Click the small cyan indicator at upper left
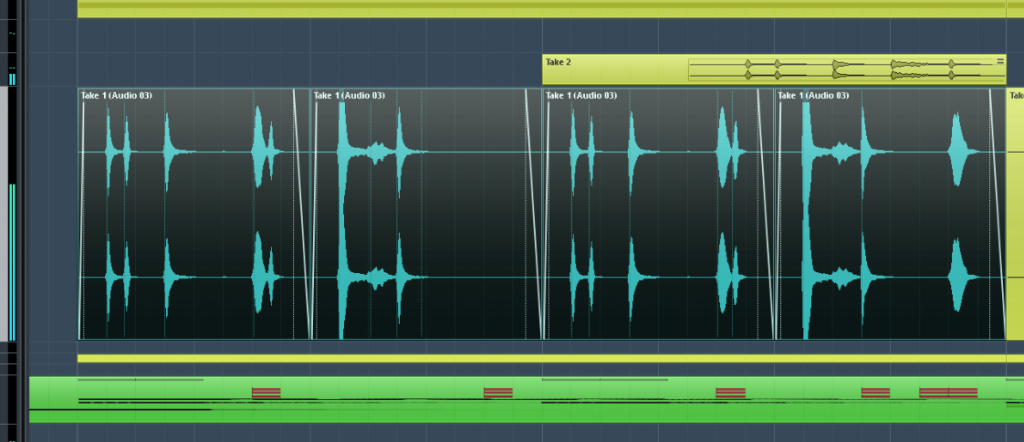 click(x=13, y=78)
